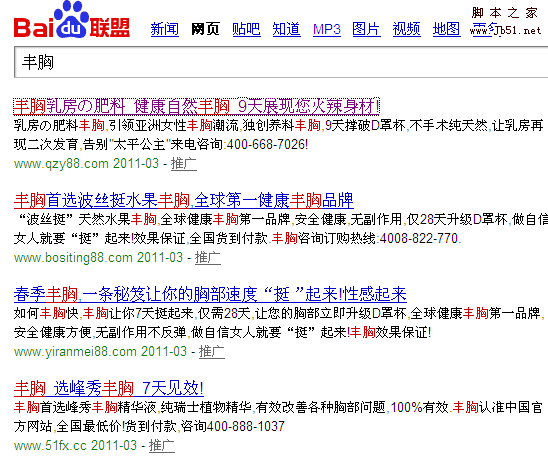The image size is (548, 463).
Task: Open the 新闻 news tab
Action: (x=165, y=29)
